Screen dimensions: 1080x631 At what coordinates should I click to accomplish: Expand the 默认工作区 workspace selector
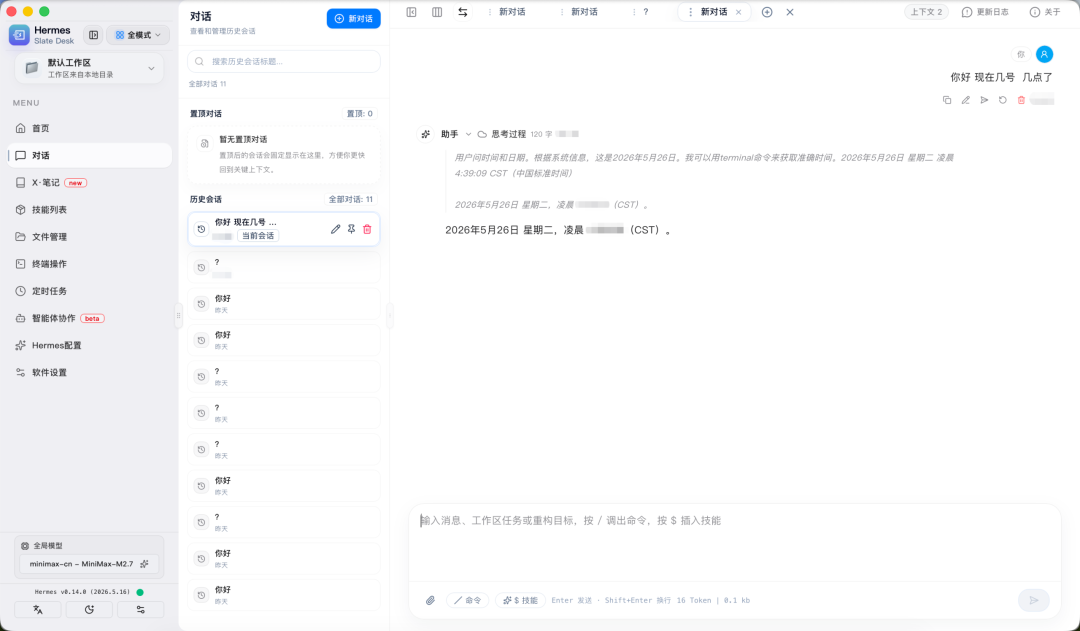[x=90, y=68]
